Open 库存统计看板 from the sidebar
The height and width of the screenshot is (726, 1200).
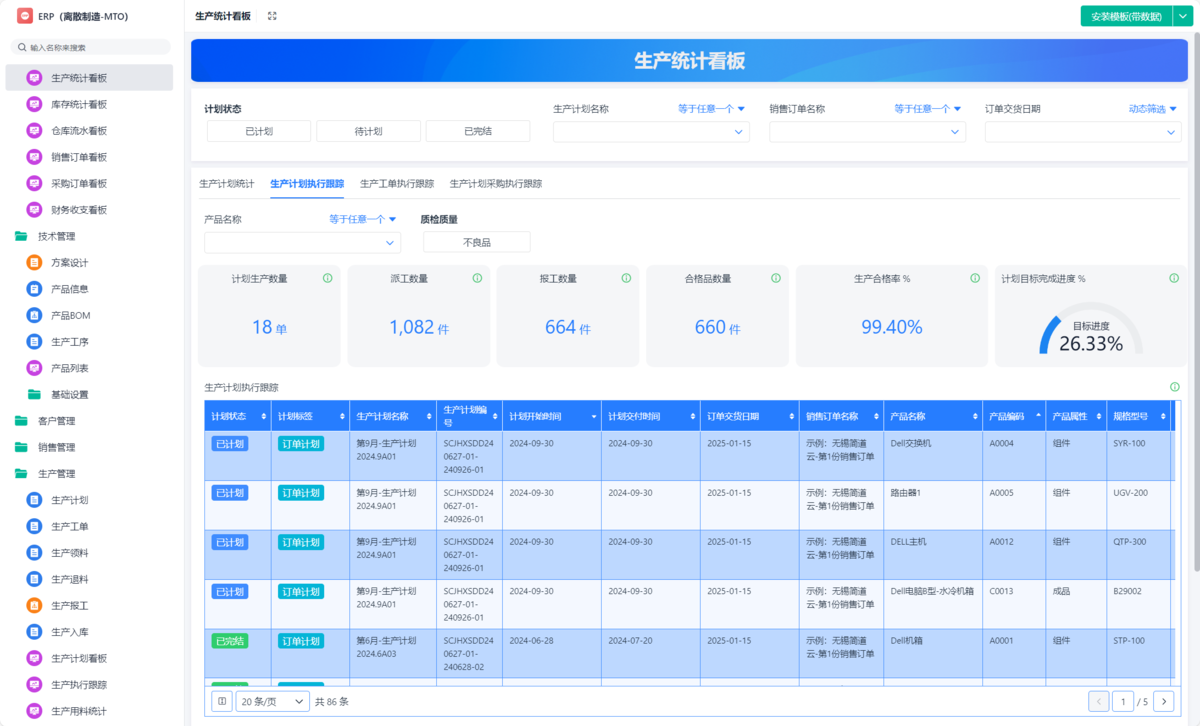(79, 104)
